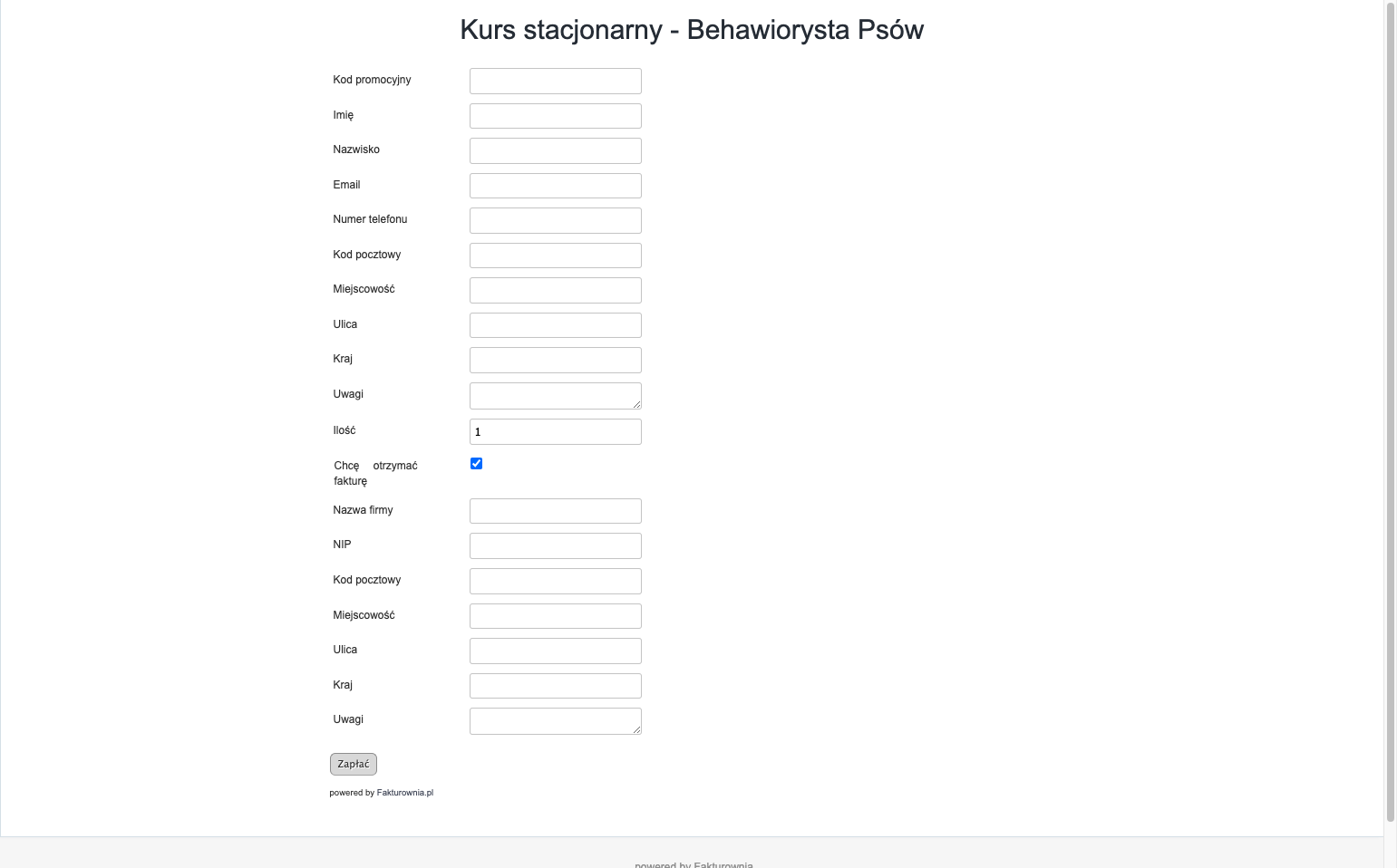The height and width of the screenshot is (868, 1397).
Task: Click the "Kurs stacjonarny - Behawiorysta Psów" heading
Action: pos(692,30)
